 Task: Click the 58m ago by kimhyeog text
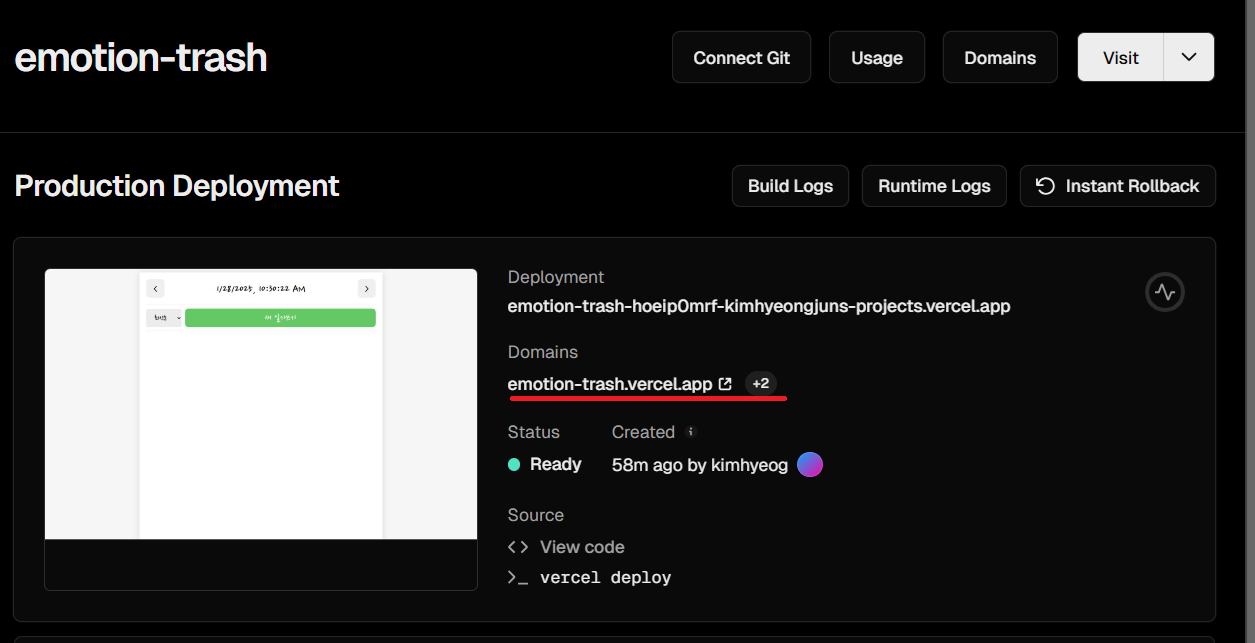(700, 465)
